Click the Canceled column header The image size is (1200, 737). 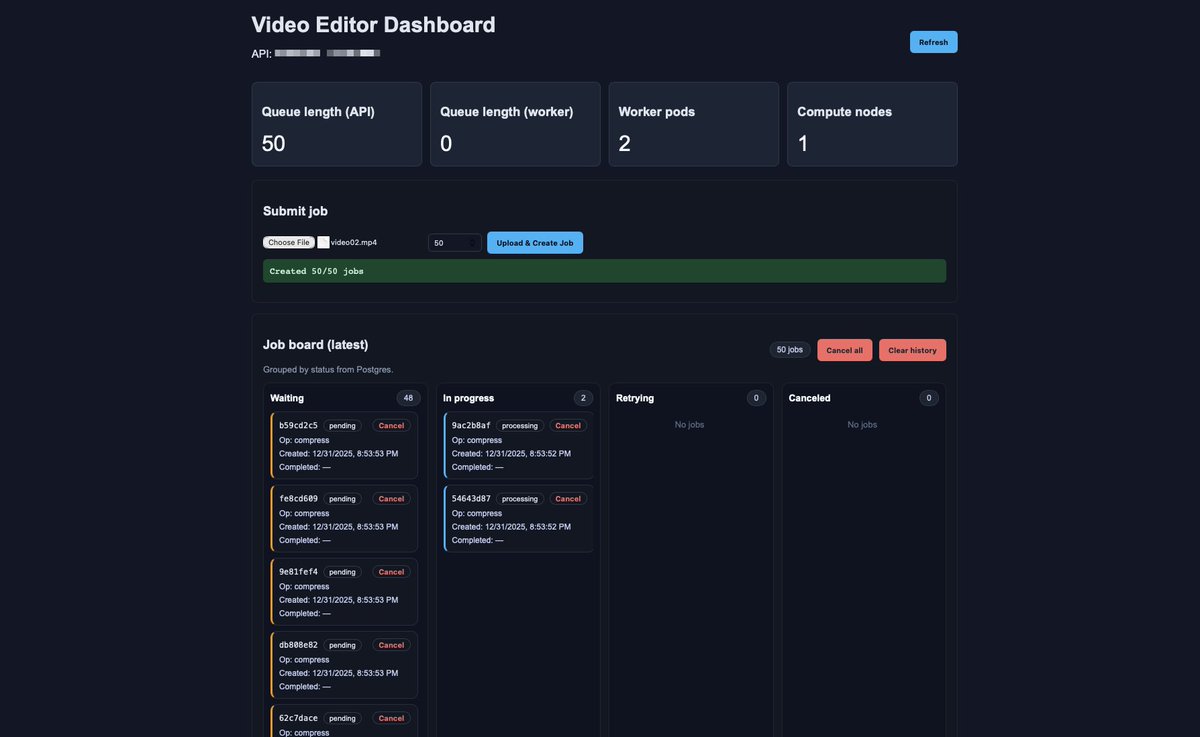[809, 398]
